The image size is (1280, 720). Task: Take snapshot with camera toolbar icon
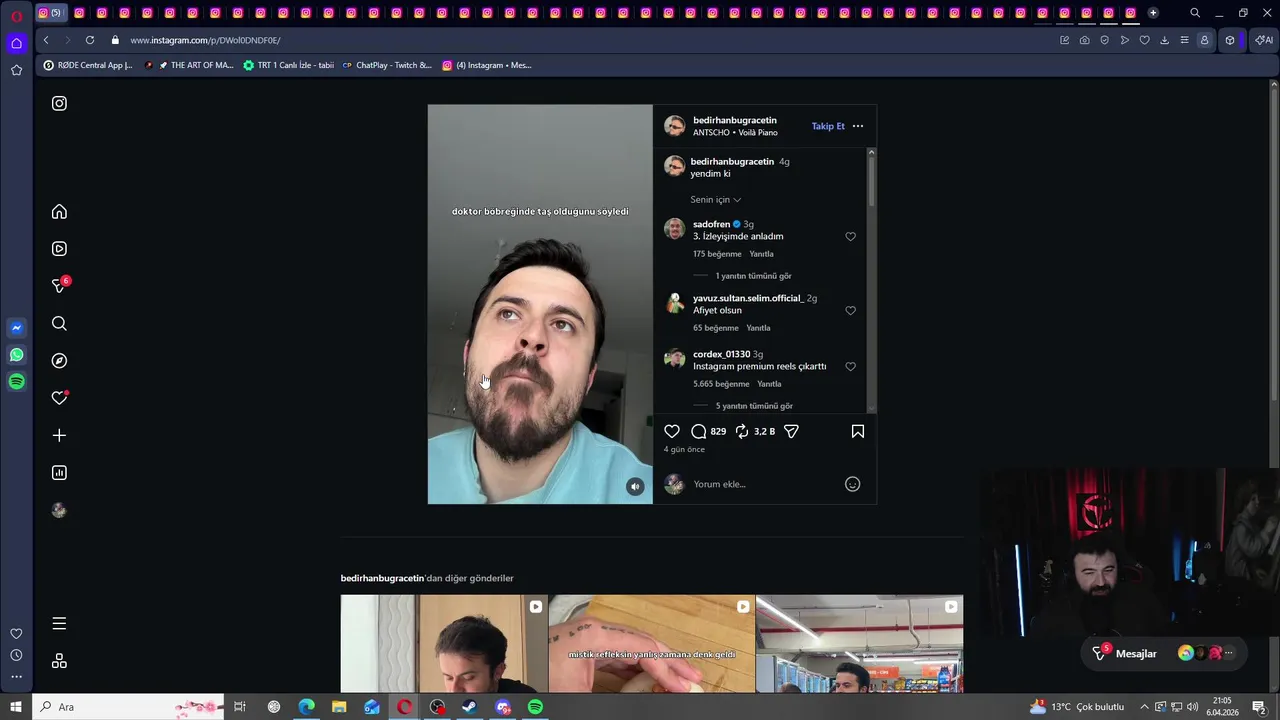(x=1085, y=40)
